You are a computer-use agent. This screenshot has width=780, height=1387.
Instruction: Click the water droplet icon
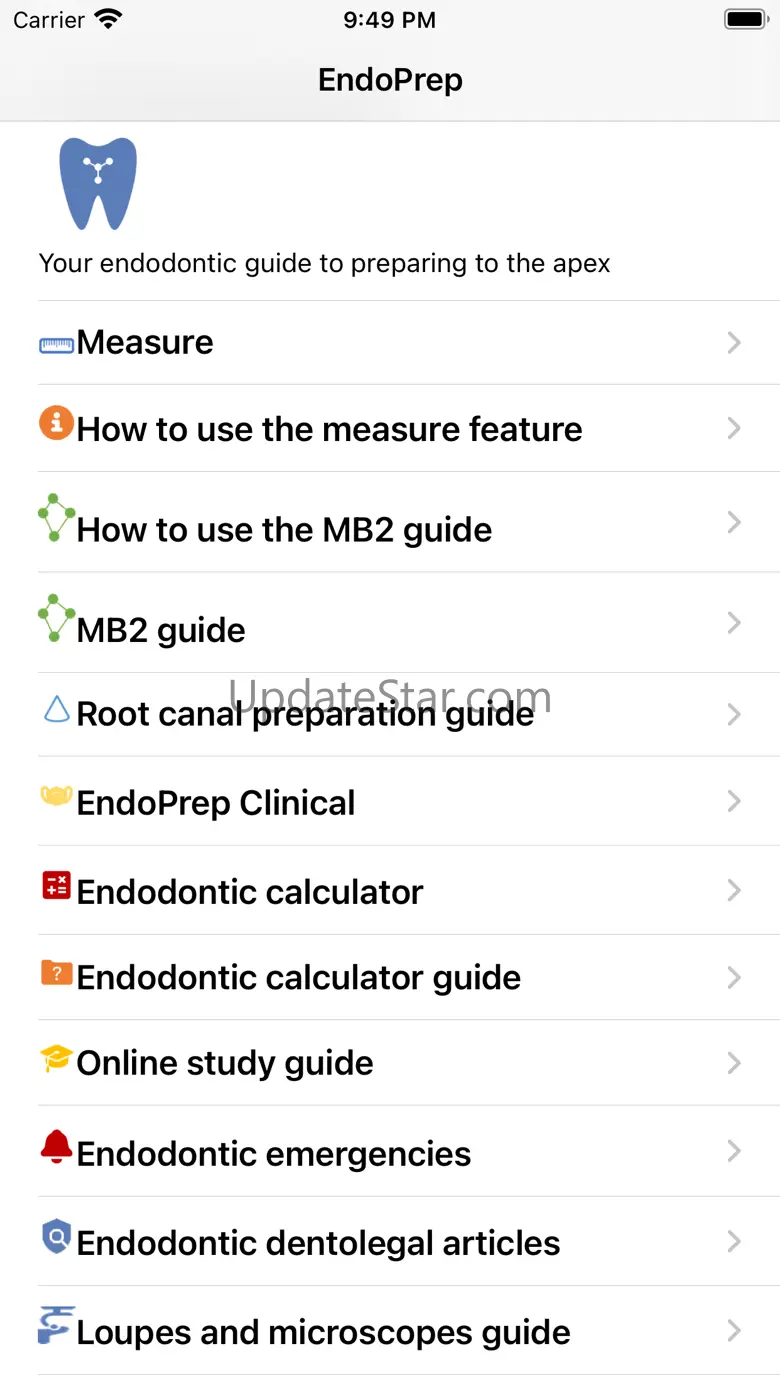56,709
